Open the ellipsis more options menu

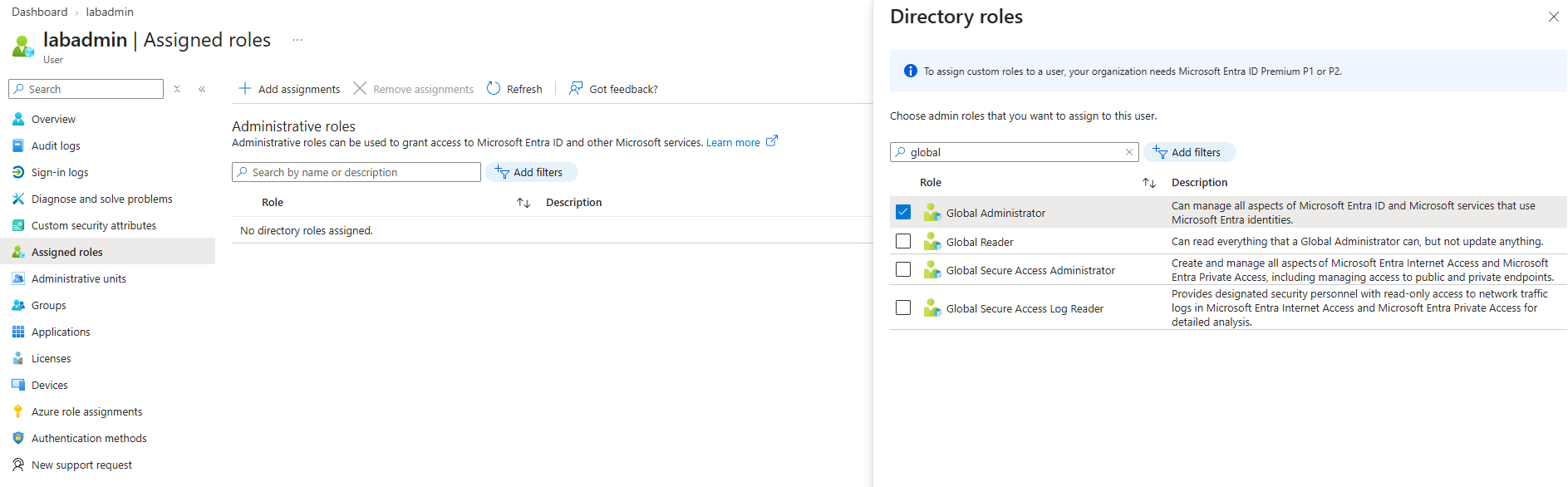[x=297, y=40]
